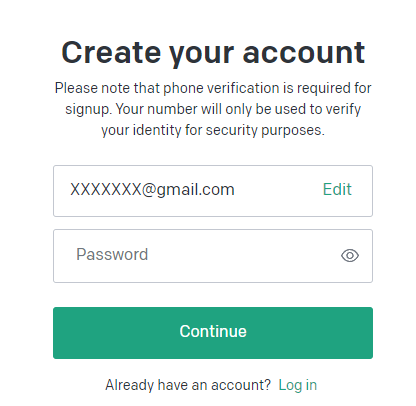This screenshot has height=406, width=416.
Task: Go to sign-in via Log in
Action: tap(298, 385)
